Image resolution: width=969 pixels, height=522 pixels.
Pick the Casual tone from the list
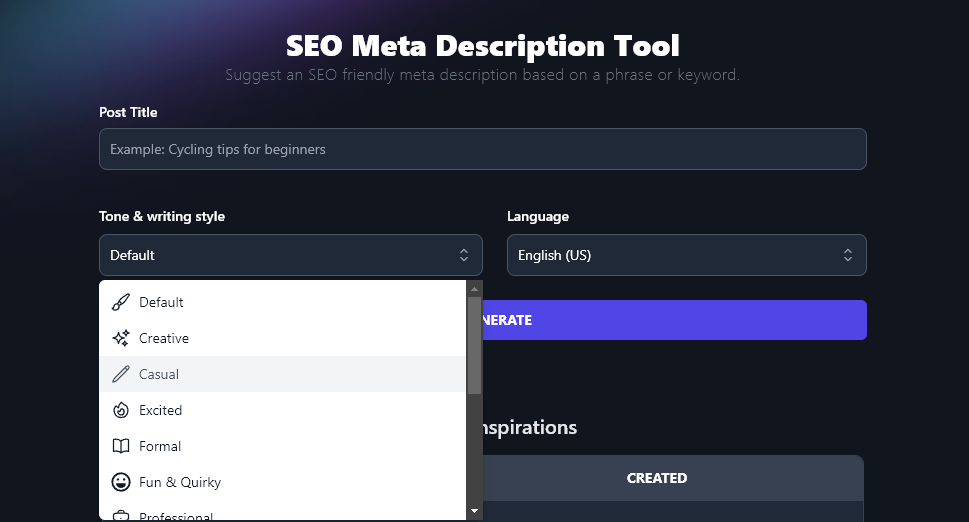(159, 374)
